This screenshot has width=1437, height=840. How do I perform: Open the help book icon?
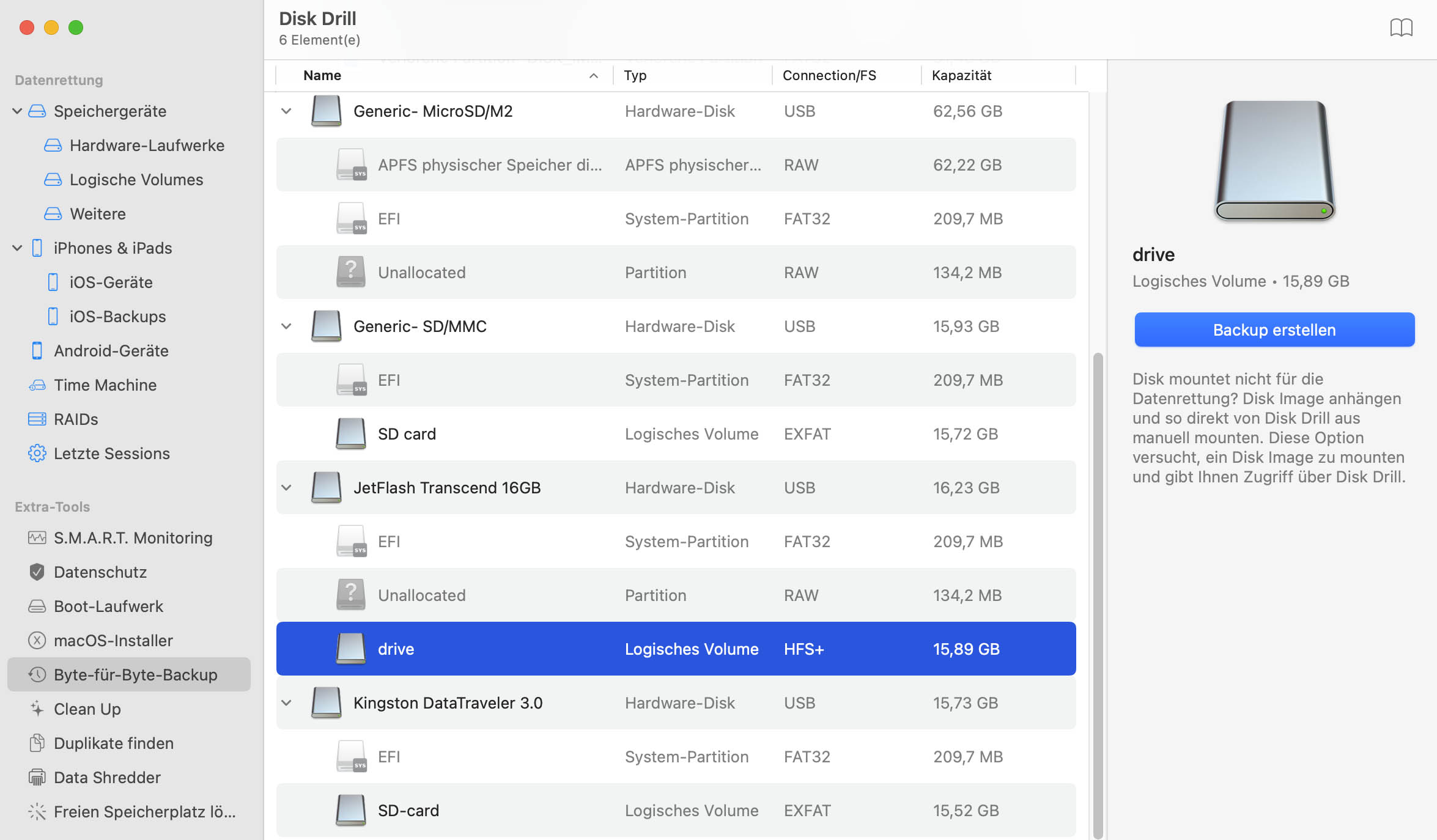tap(1401, 28)
